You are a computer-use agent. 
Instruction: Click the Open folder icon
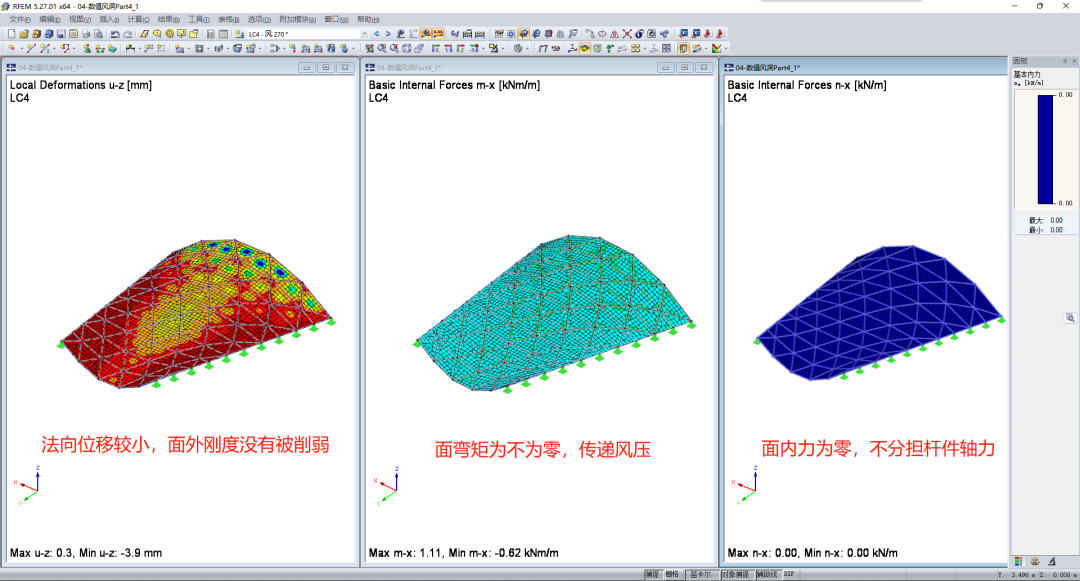(23, 34)
